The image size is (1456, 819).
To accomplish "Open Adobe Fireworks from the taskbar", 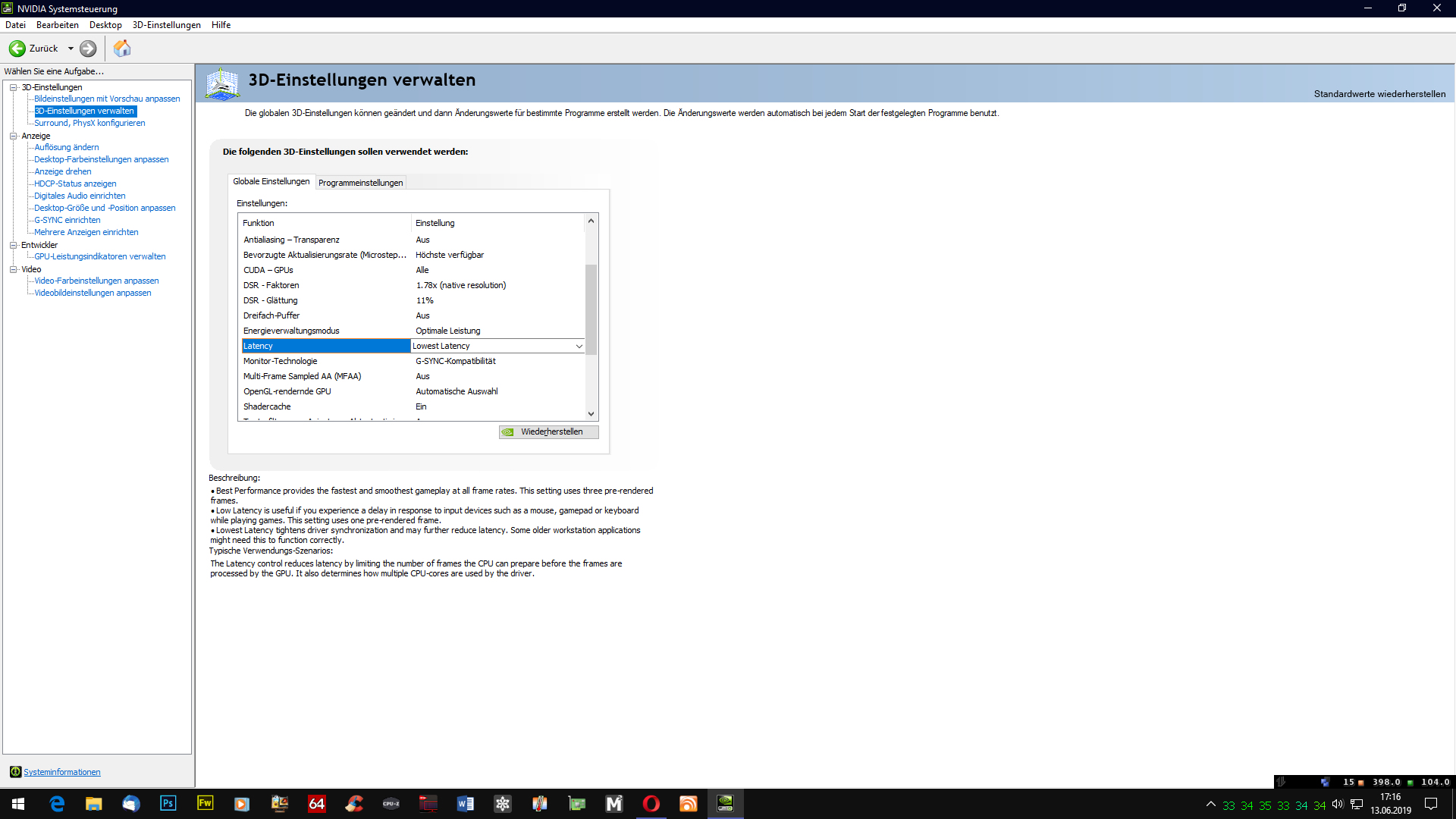I will point(205,803).
